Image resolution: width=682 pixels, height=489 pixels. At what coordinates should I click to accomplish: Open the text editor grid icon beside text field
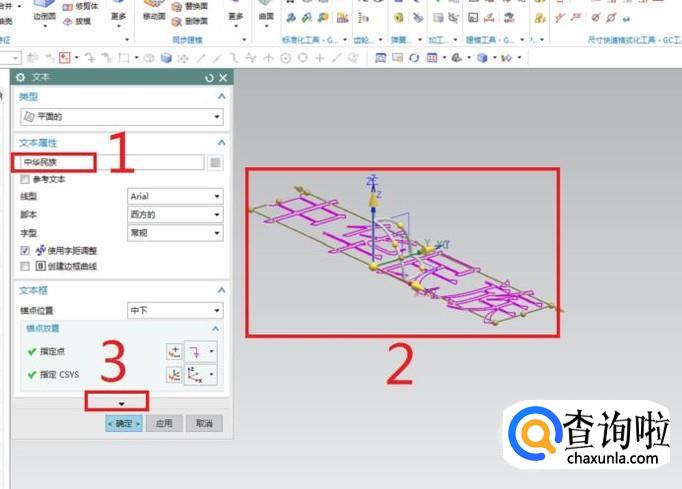tap(215, 163)
